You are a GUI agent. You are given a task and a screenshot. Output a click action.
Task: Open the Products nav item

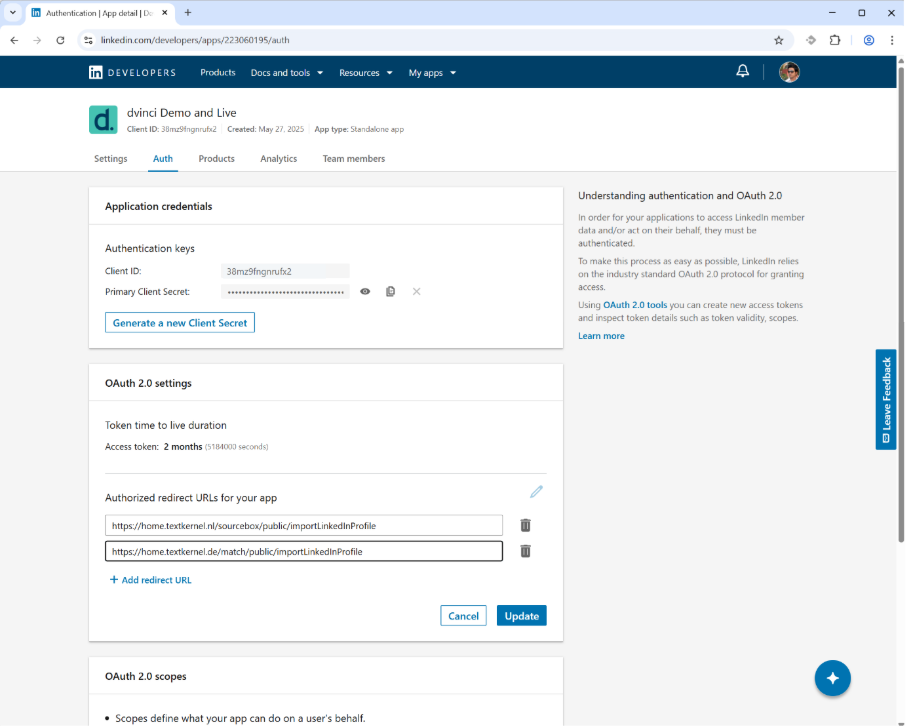point(218,72)
